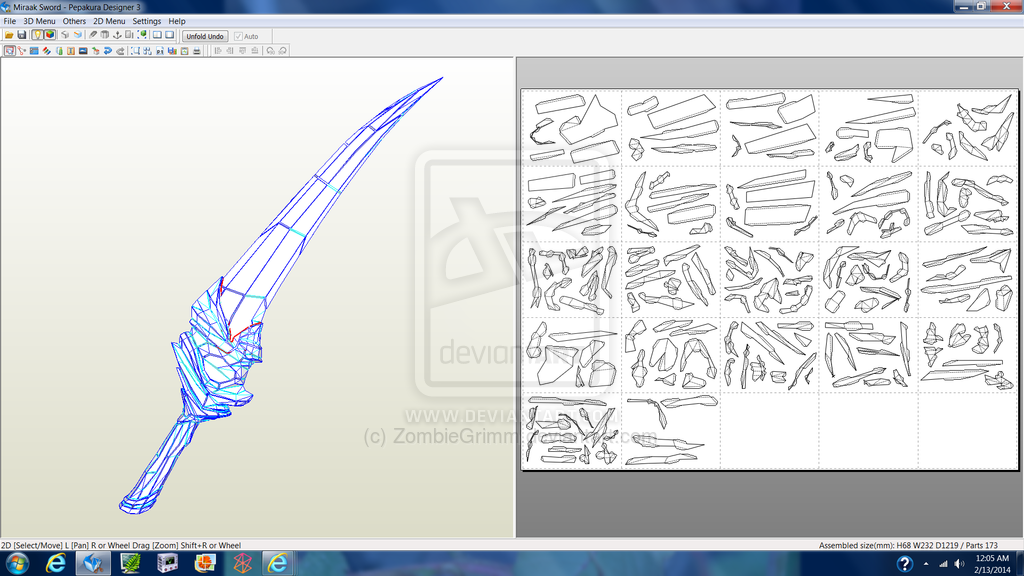Click the orange text 'I' tool icon
The height and width of the screenshot is (576, 1024).
coord(71,50)
